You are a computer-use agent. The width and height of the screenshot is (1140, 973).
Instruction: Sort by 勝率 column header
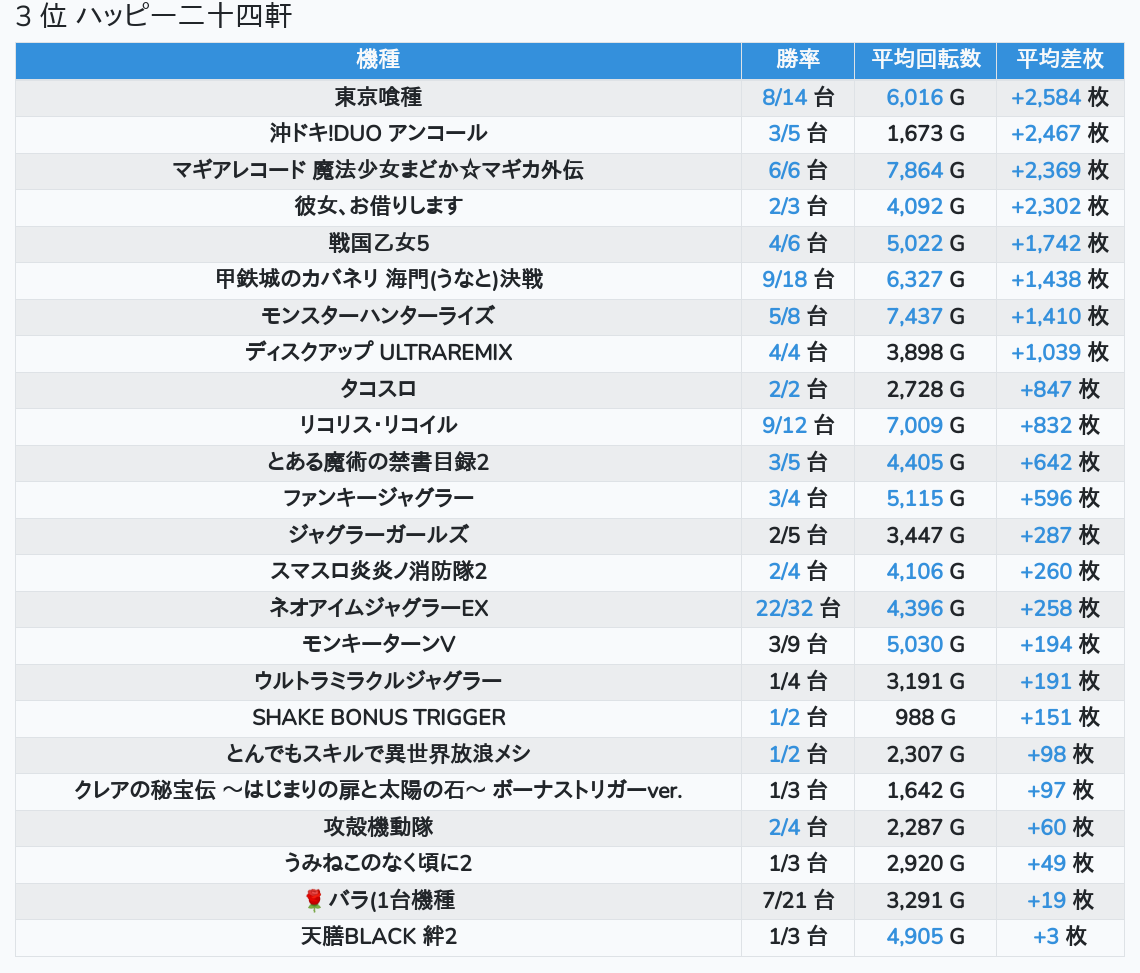tap(798, 60)
